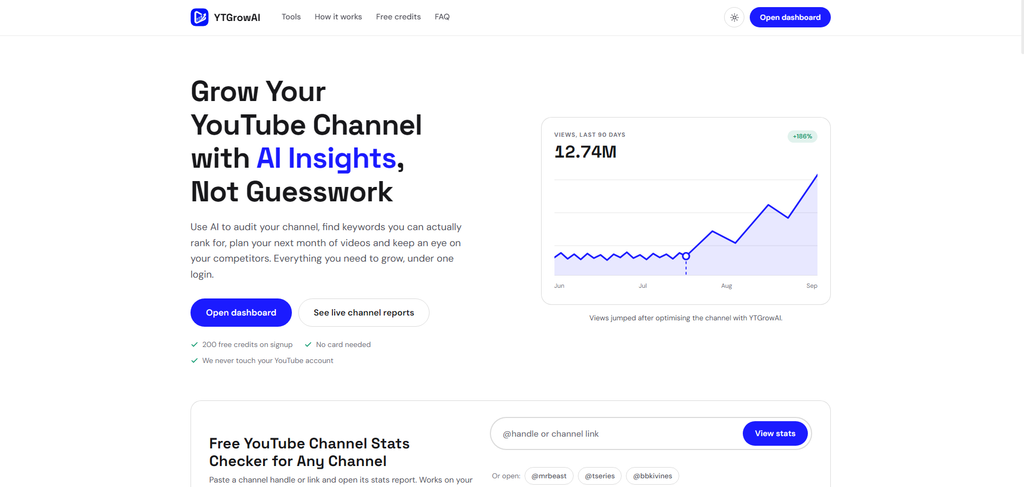The height and width of the screenshot is (487, 1024).
Task: Open See live channel reports
Action: click(x=364, y=313)
